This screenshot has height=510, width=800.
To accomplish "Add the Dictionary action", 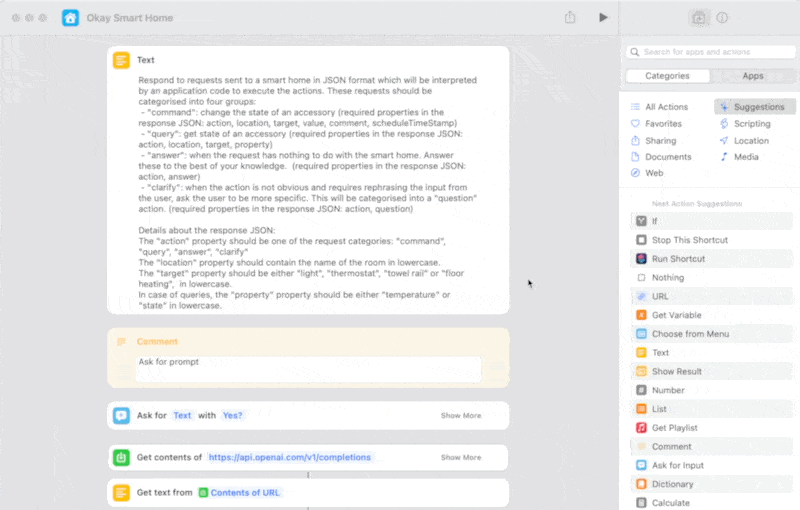I will click(672, 484).
